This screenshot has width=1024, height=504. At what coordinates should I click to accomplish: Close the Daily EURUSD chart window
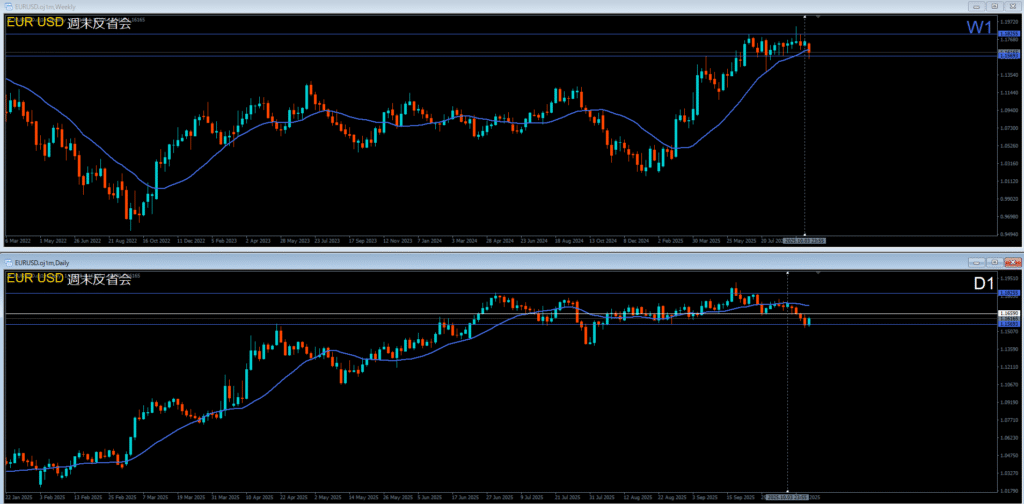tap(1011, 261)
